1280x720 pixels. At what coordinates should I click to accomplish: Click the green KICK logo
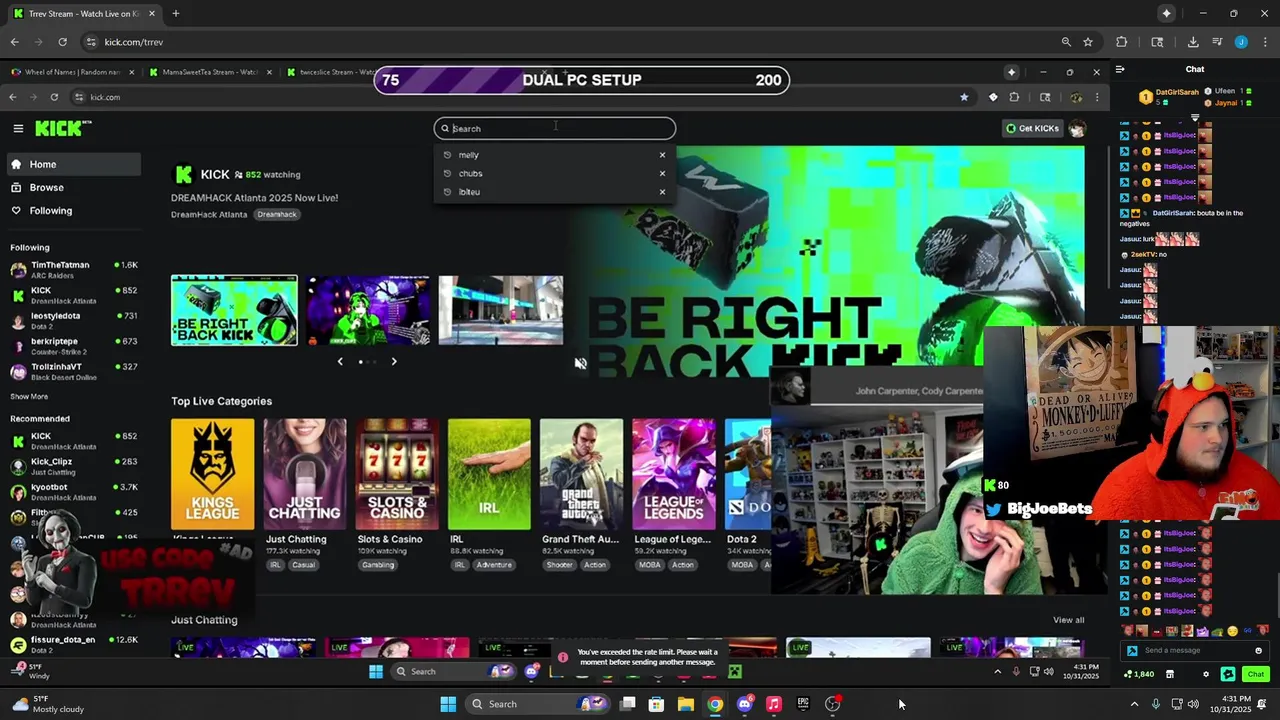(x=61, y=128)
